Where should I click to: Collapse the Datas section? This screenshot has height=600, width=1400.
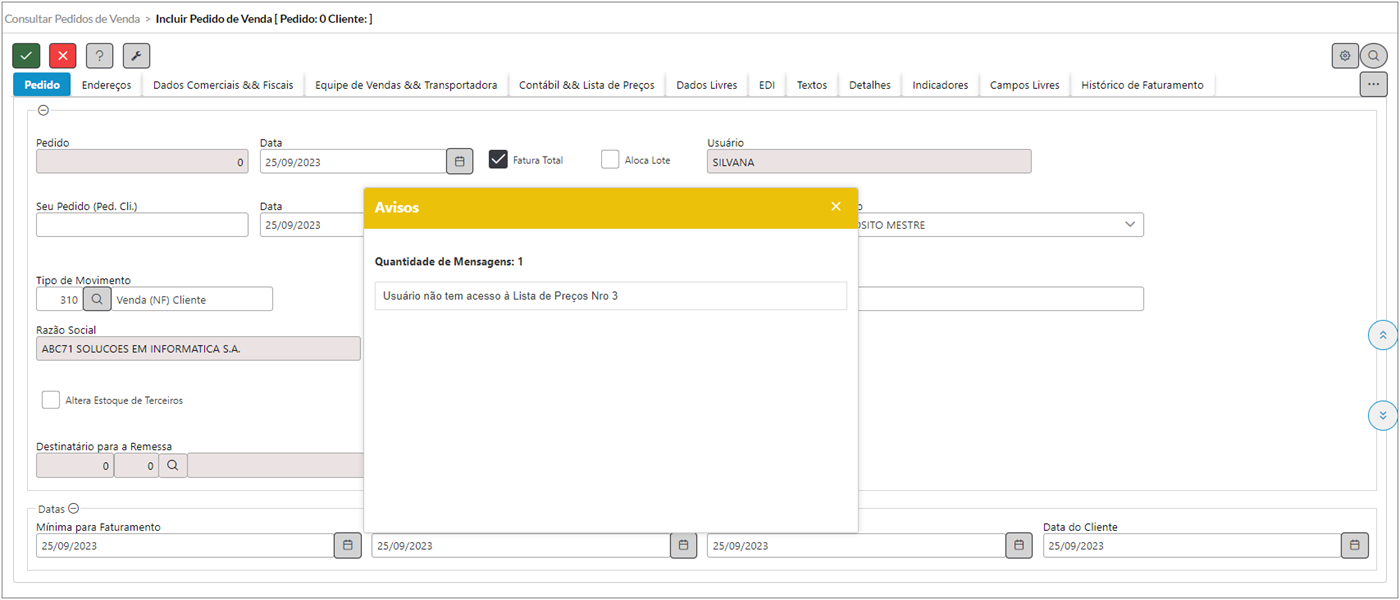[74, 509]
